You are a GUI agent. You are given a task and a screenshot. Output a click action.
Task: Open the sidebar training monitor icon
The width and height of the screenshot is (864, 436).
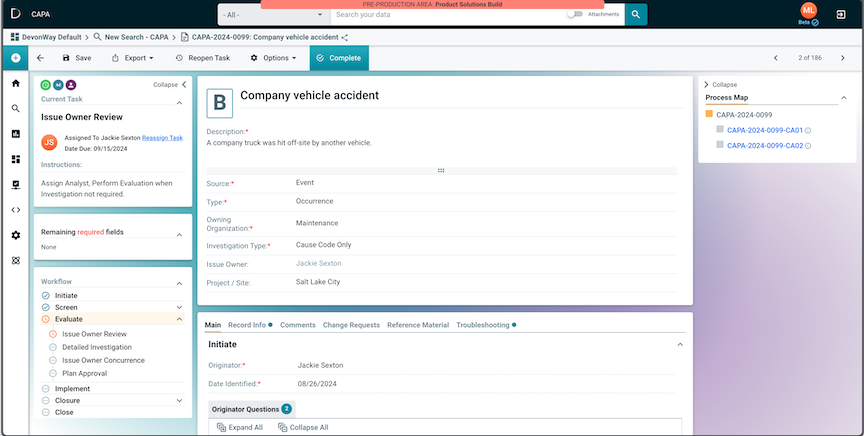point(15,185)
